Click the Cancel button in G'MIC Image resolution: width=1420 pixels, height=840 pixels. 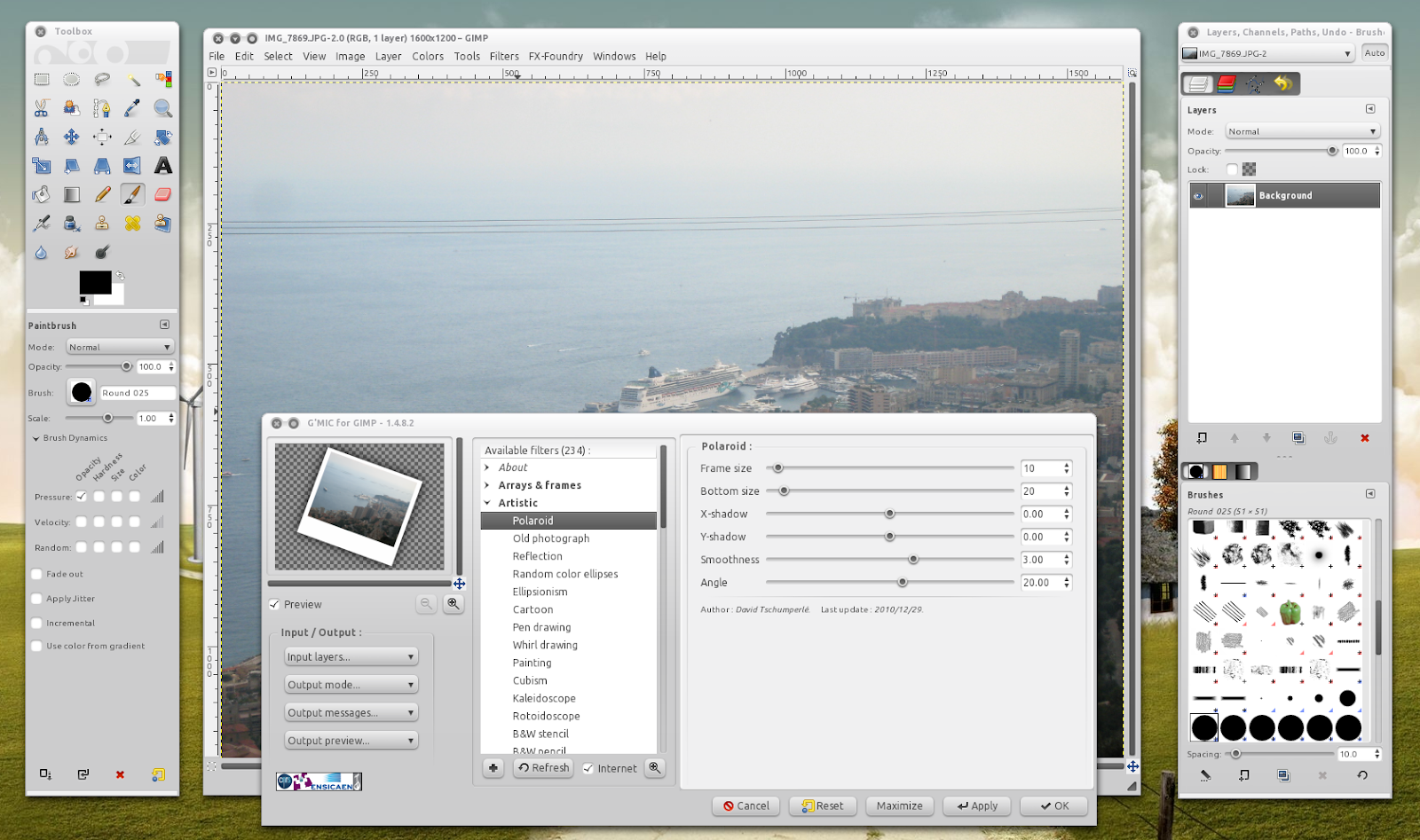pyautogui.click(x=745, y=806)
